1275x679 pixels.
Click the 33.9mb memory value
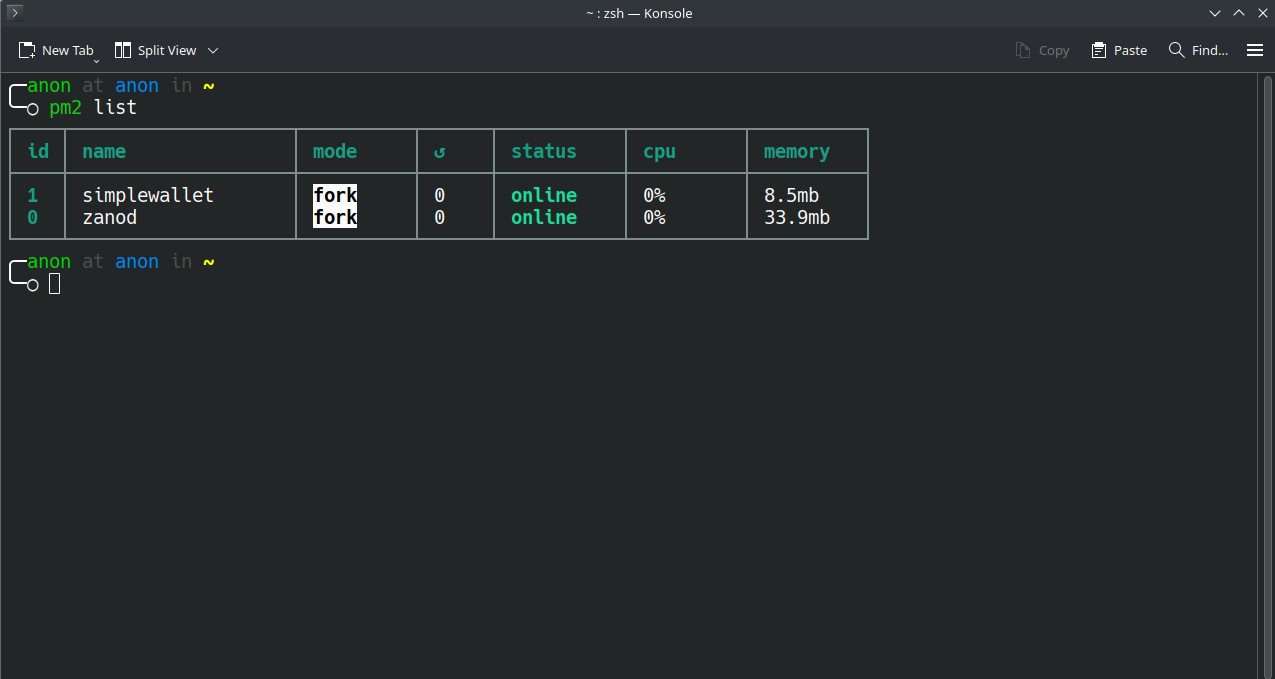[797, 217]
